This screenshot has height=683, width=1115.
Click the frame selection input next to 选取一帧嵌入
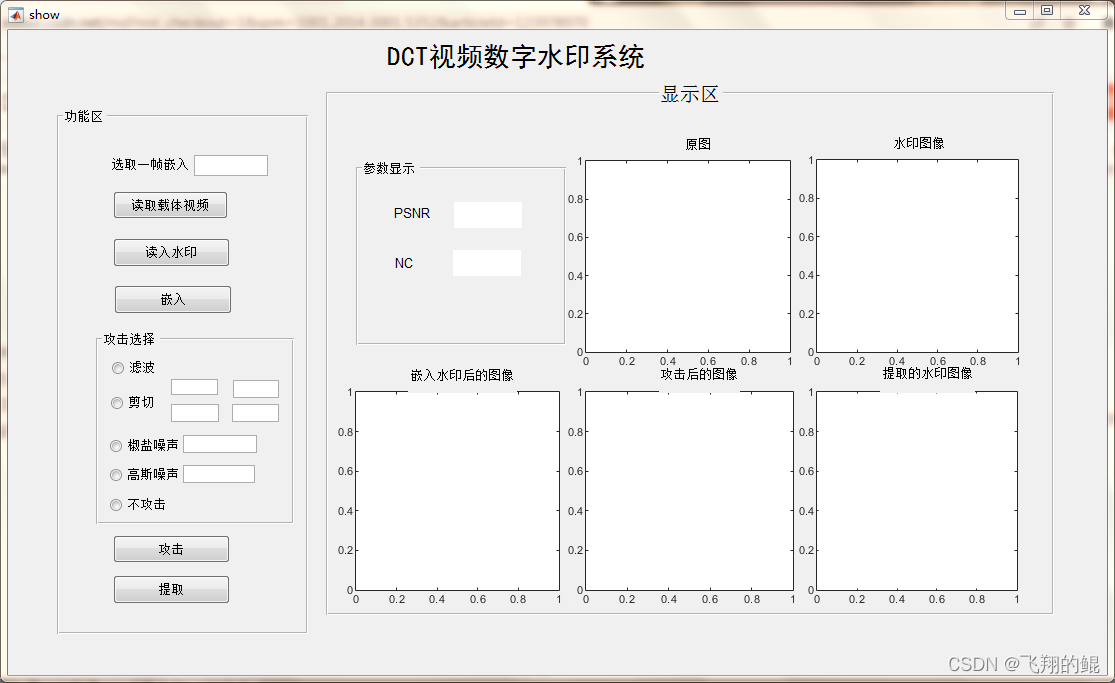231,164
